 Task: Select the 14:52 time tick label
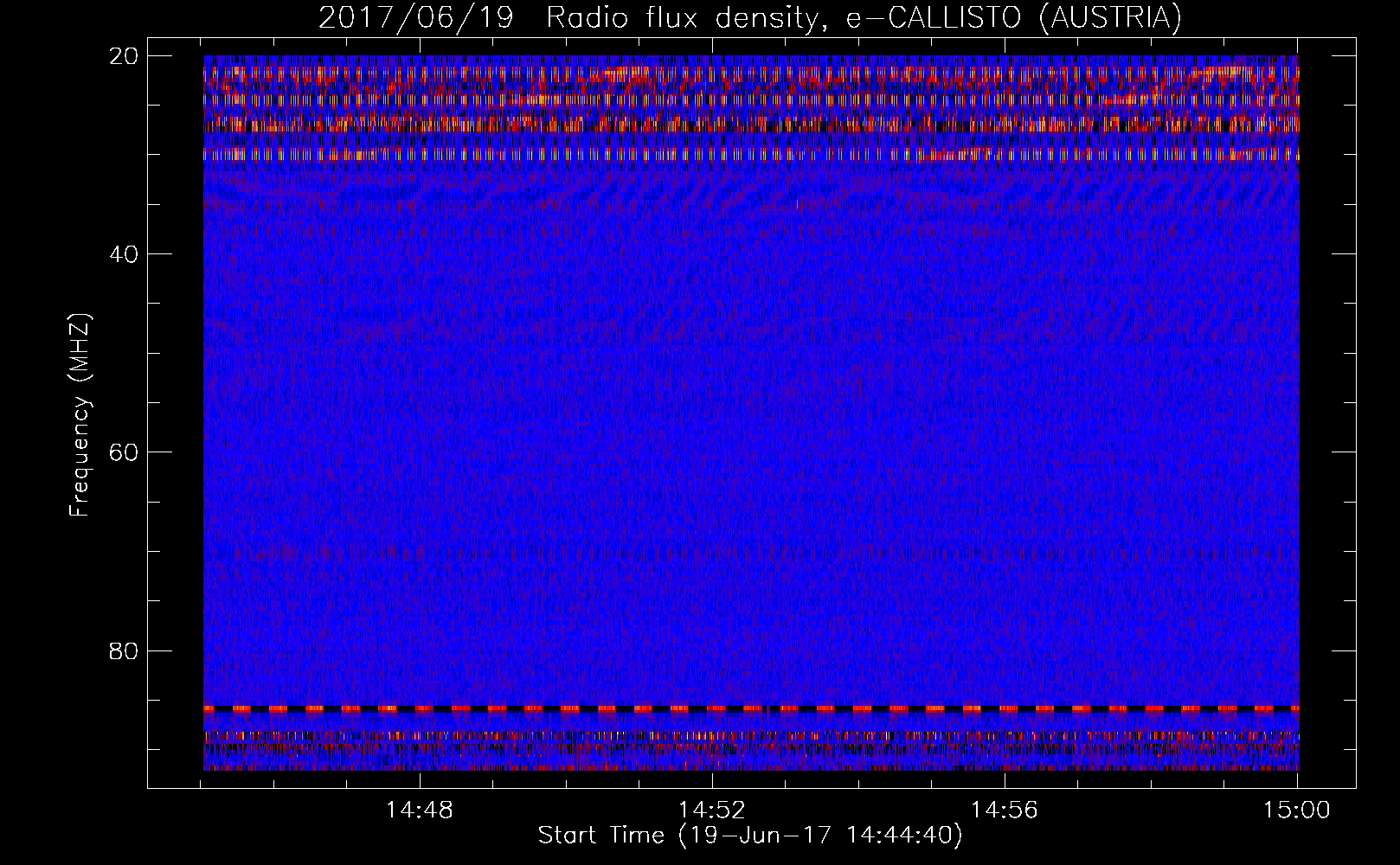coord(712,811)
